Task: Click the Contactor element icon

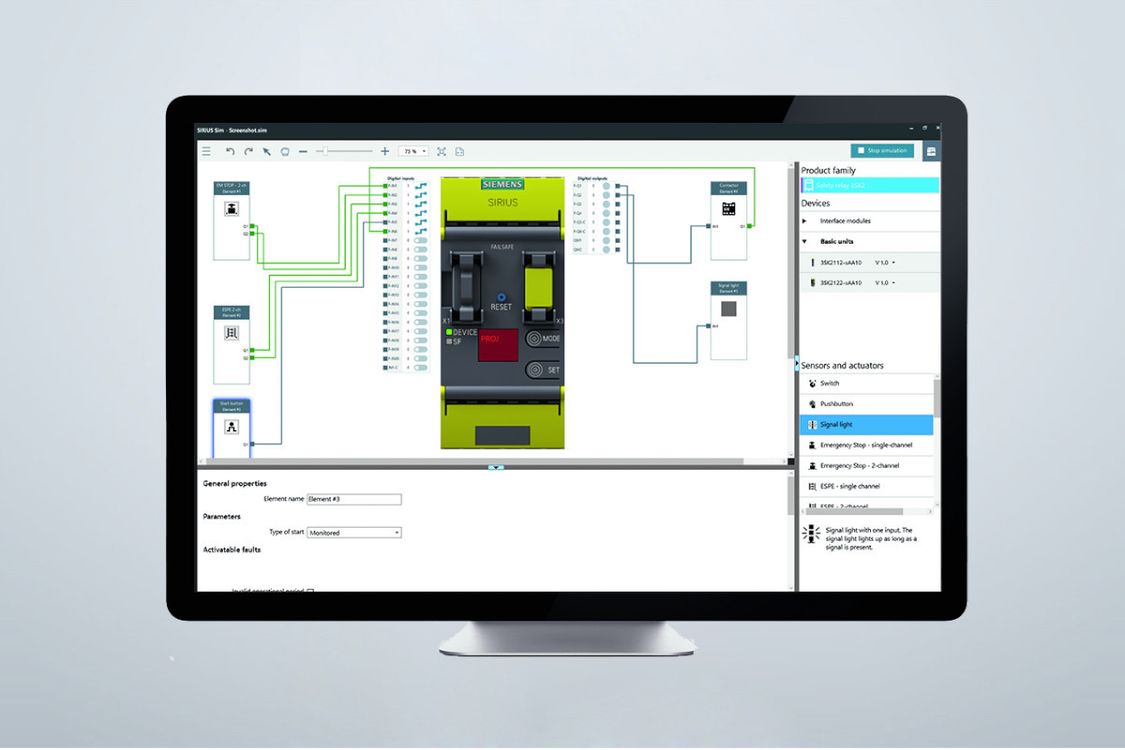Action: click(728, 209)
